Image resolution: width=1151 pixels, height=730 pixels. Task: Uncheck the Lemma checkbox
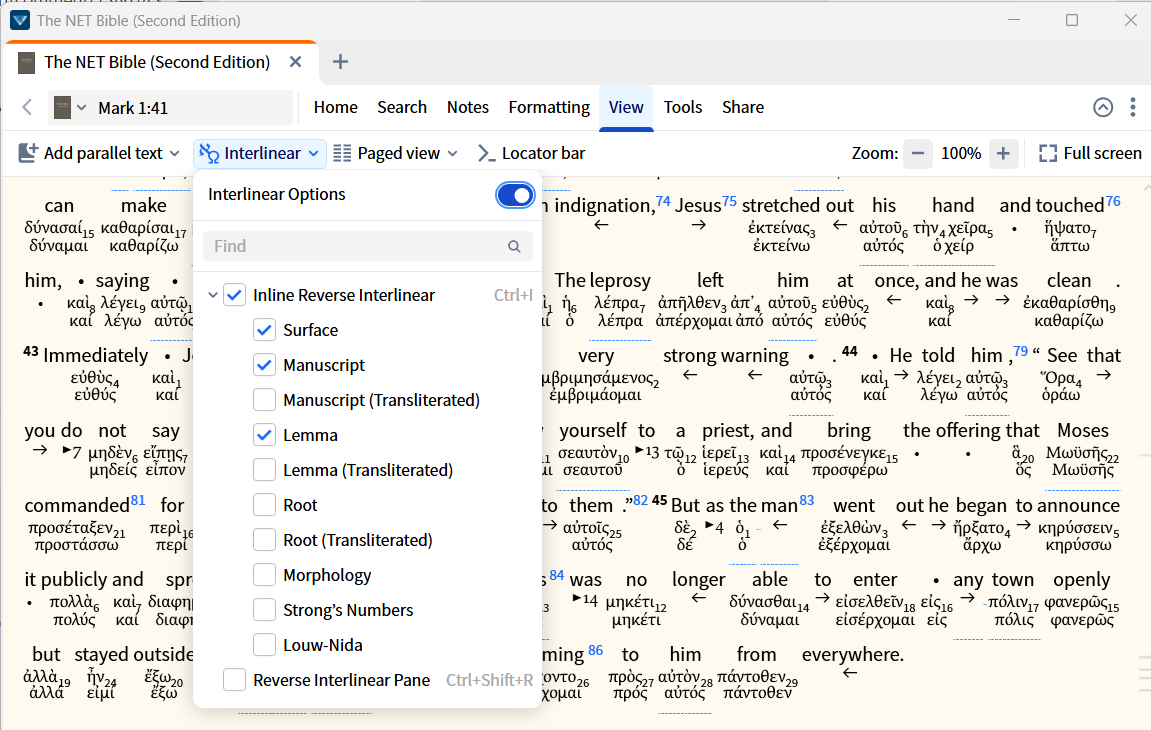click(264, 435)
